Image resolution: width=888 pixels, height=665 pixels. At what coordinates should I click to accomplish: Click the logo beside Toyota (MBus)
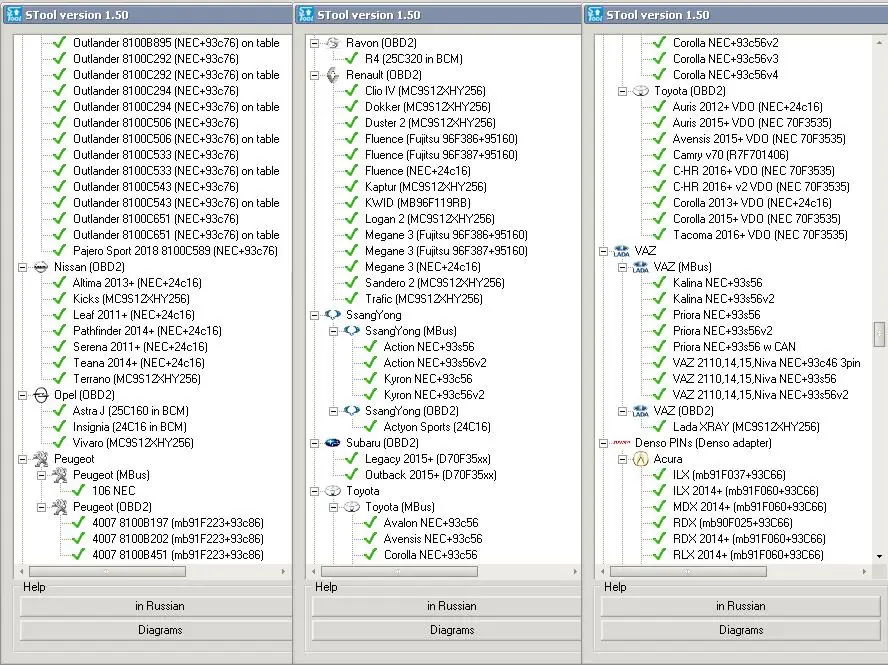click(352, 507)
